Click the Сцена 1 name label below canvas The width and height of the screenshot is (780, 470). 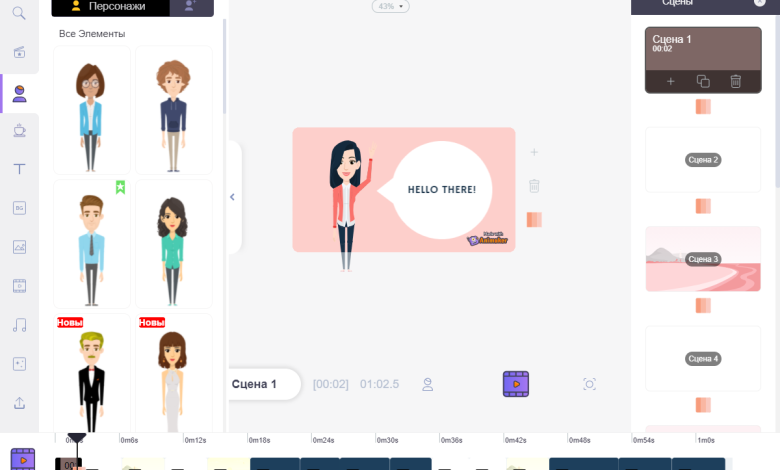click(x=254, y=383)
